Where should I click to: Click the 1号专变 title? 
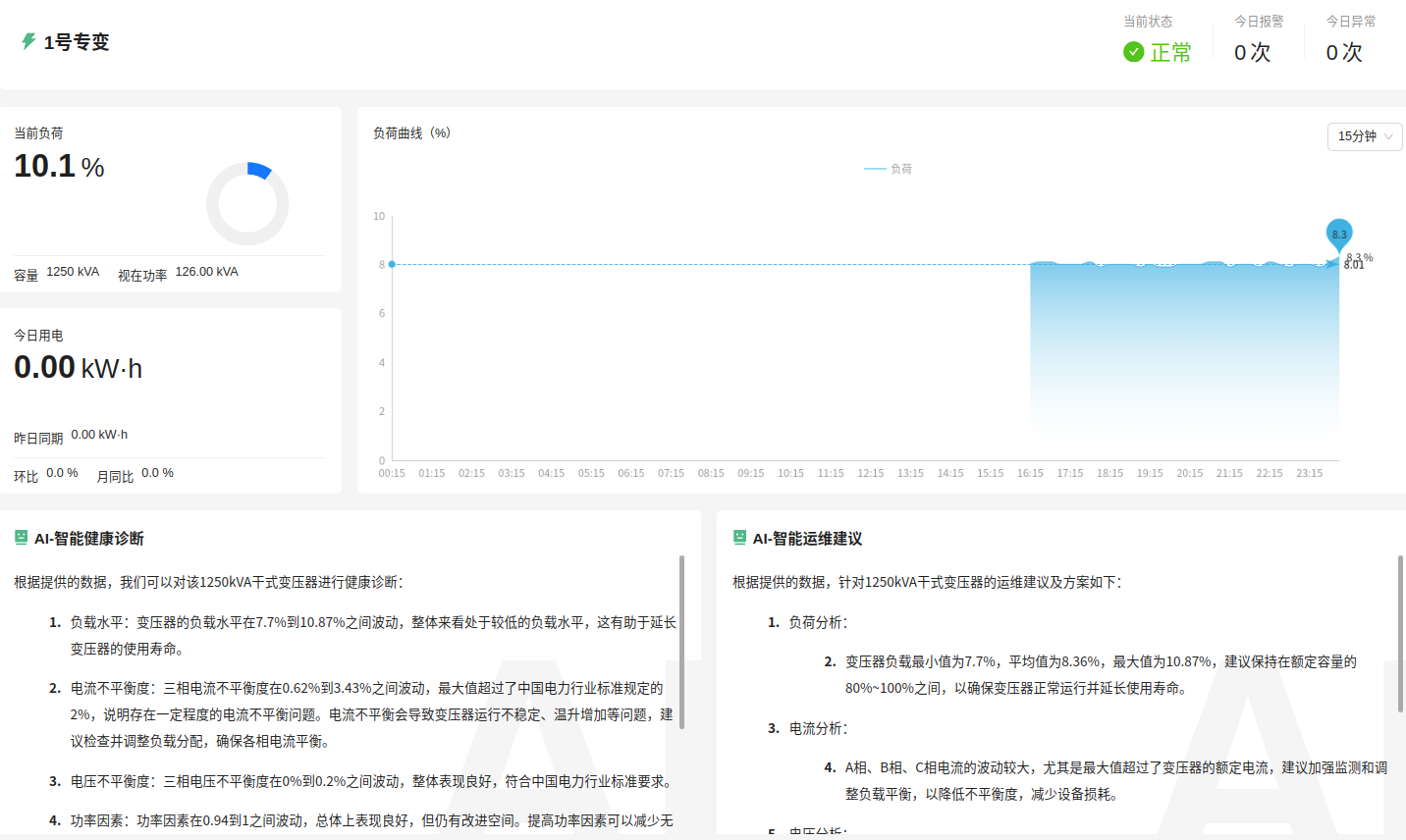[x=77, y=42]
